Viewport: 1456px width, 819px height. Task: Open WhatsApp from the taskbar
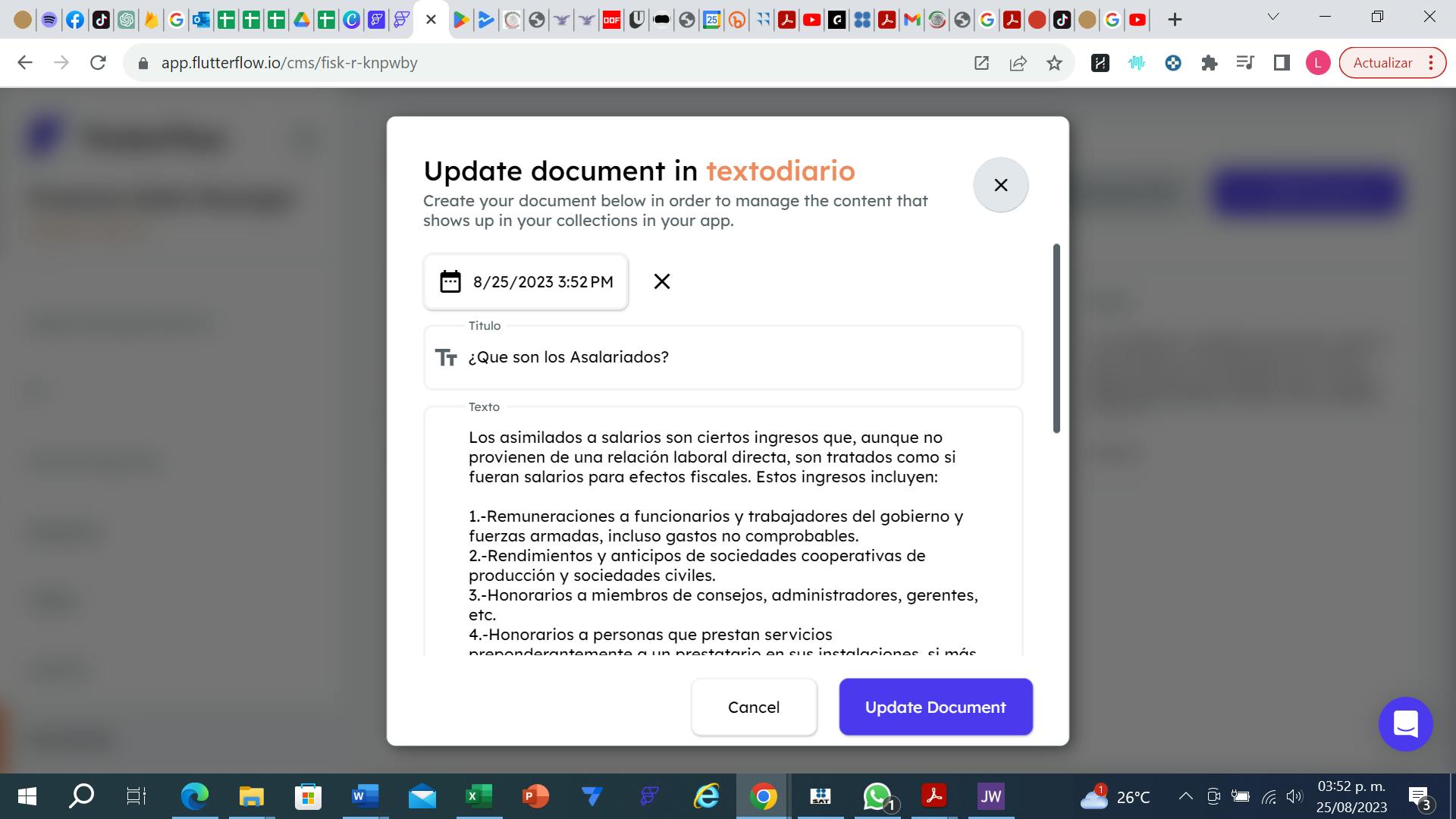(877, 796)
